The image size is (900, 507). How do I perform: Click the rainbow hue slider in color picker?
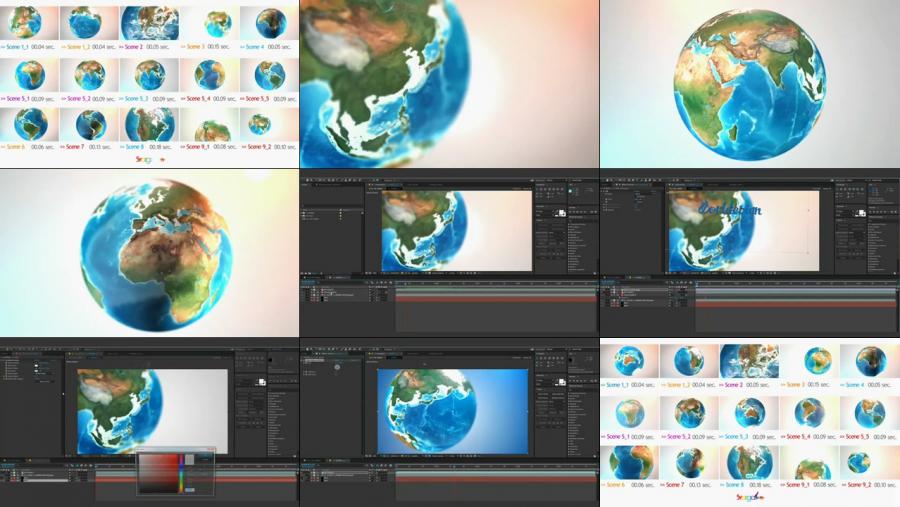point(181,473)
